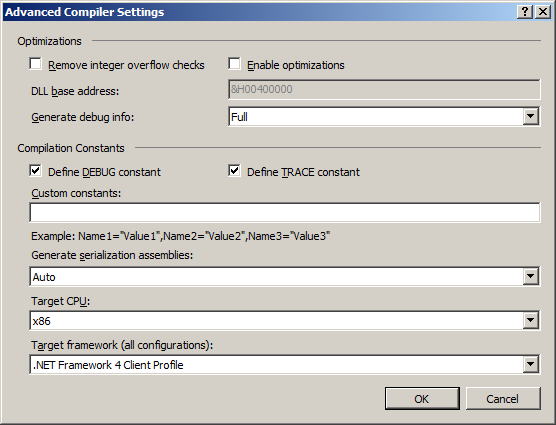Click the Advanced Compiler Settings title bar
Image resolution: width=556 pixels, height=425 pixels.
click(x=259, y=12)
